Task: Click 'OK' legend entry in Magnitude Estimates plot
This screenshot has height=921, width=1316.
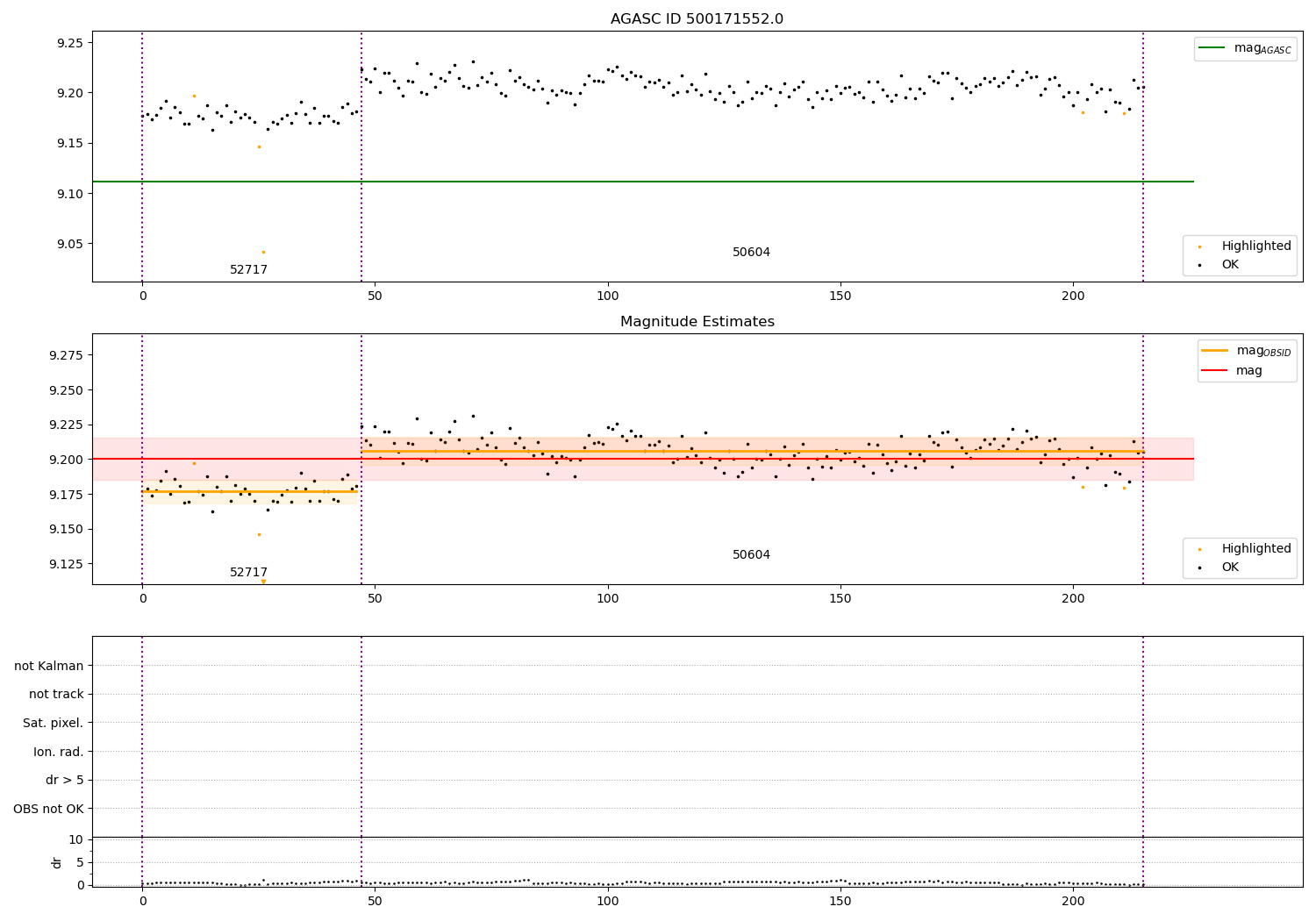Action: pos(1230,568)
